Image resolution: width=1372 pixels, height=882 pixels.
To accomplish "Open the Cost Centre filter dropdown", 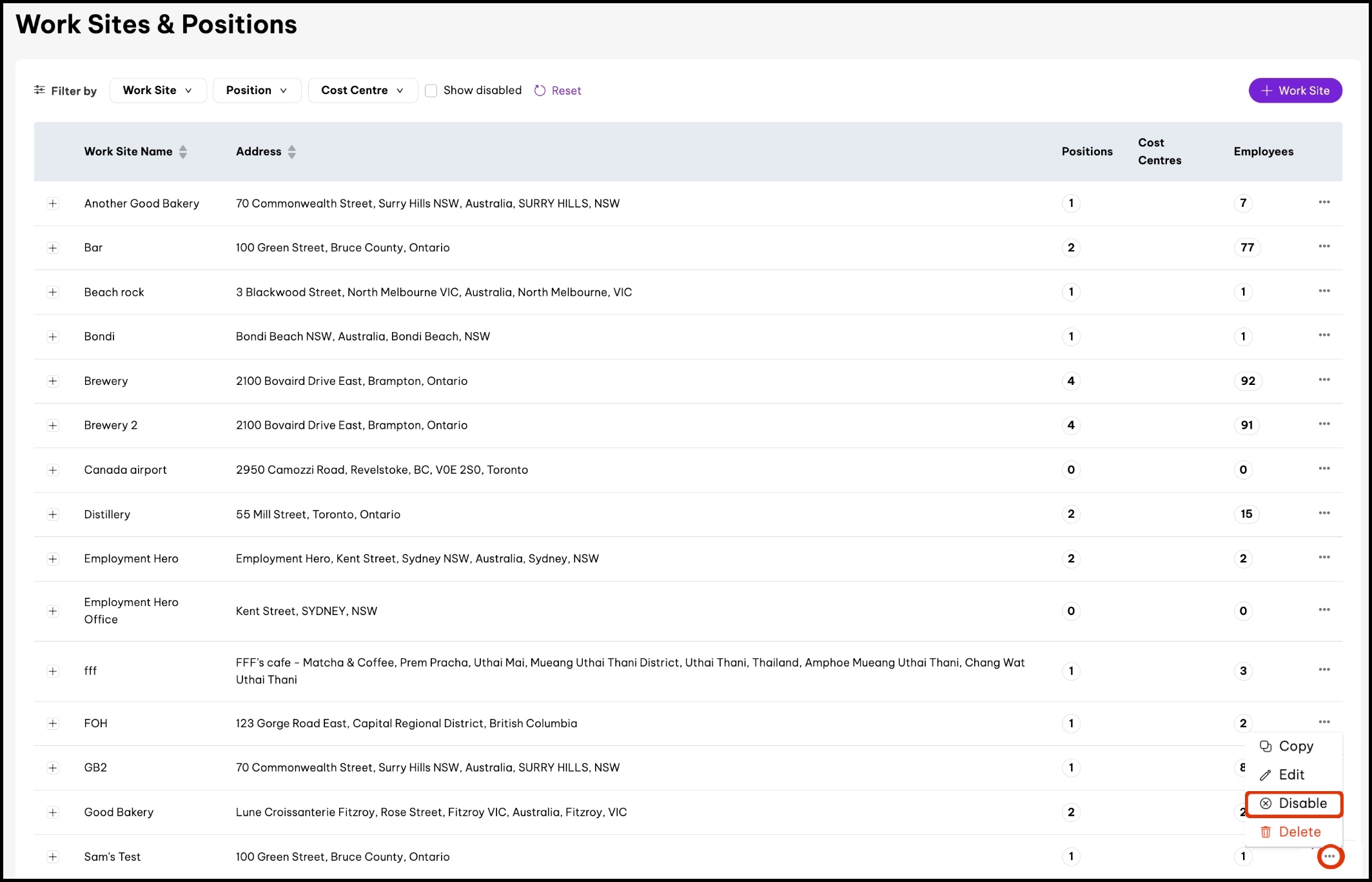I will tap(362, 90).
